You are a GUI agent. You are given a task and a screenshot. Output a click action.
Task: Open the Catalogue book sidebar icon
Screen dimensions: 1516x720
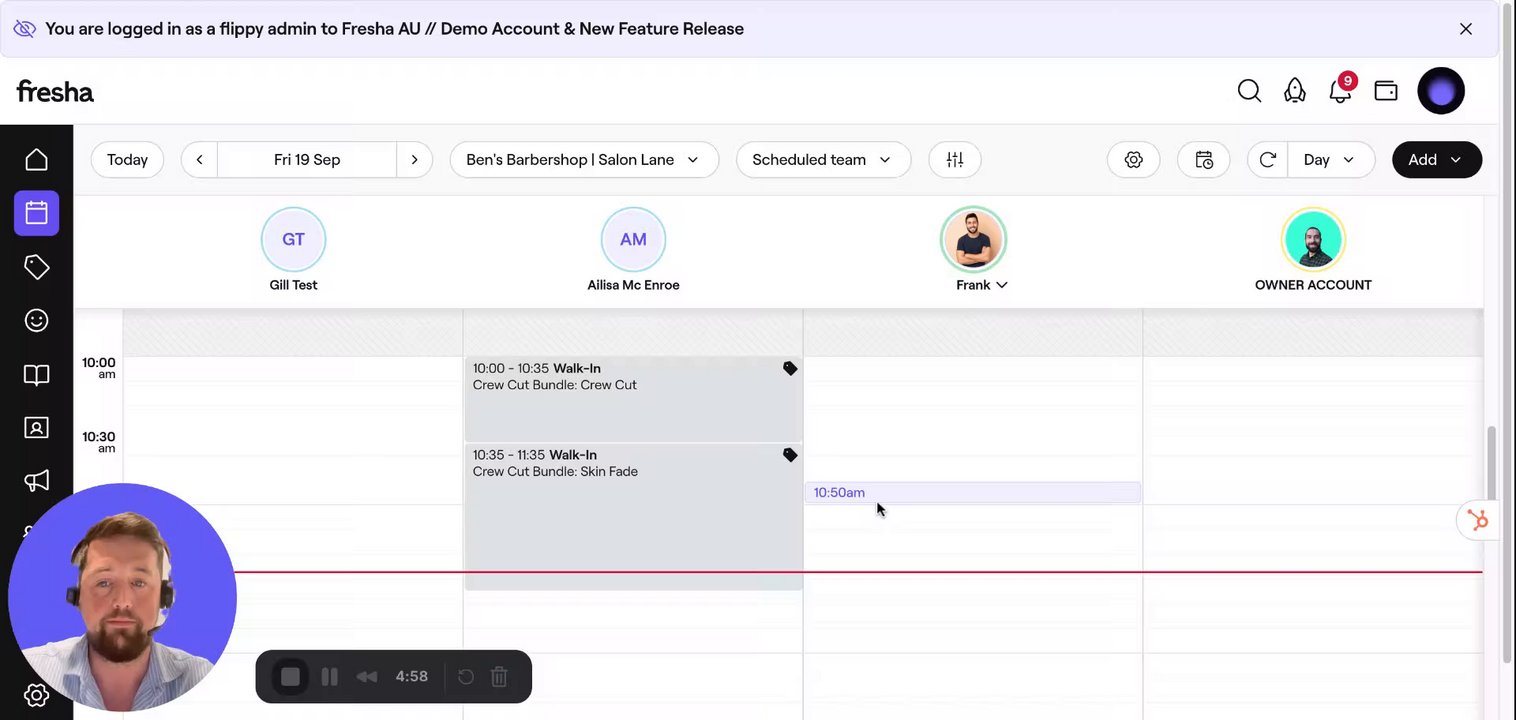pos(36,374)
